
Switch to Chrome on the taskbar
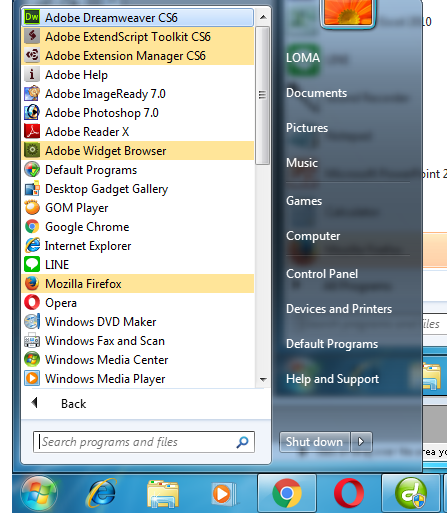287,493
